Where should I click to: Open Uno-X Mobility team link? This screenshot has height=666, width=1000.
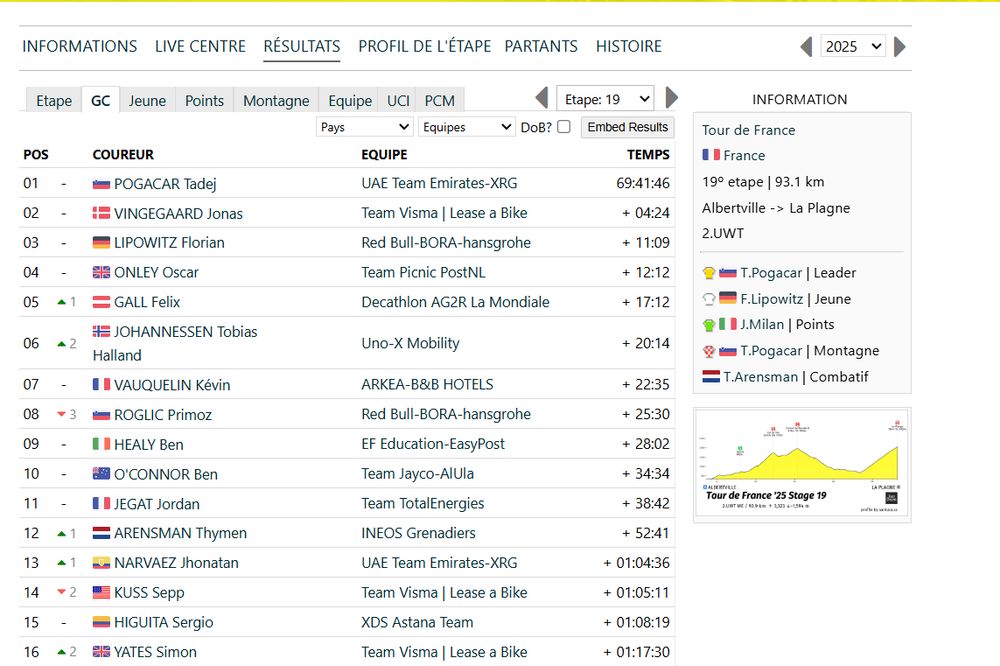[410, 343]
